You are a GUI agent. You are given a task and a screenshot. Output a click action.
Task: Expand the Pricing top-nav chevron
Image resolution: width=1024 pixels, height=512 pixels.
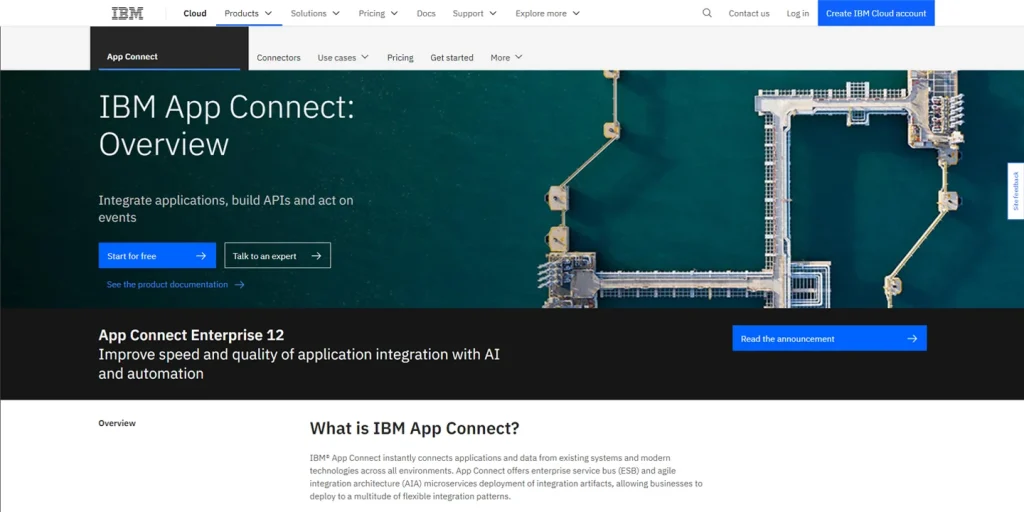pos(394,13)
